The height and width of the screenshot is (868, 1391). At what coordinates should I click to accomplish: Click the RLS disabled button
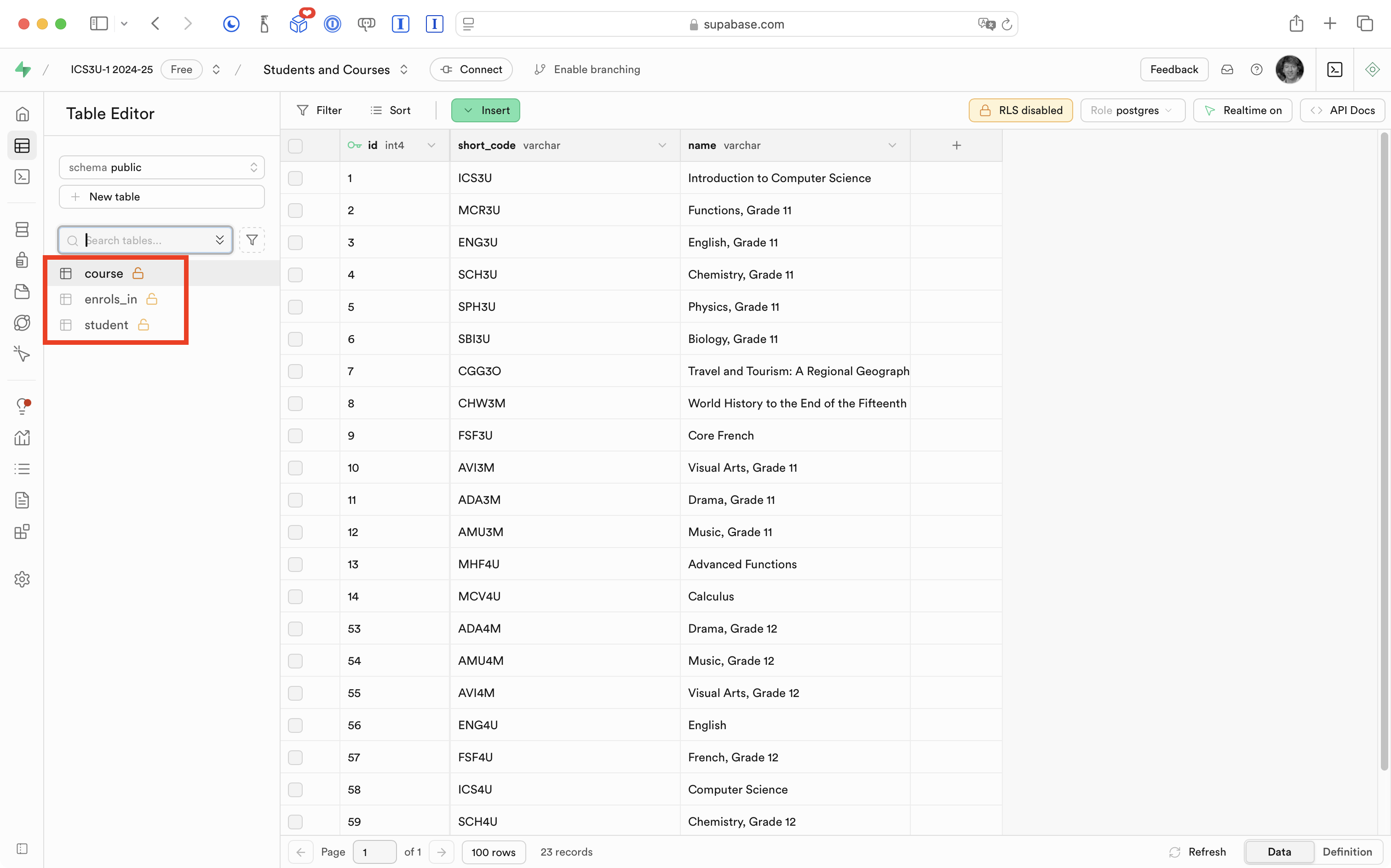(x=1021, y=110)
